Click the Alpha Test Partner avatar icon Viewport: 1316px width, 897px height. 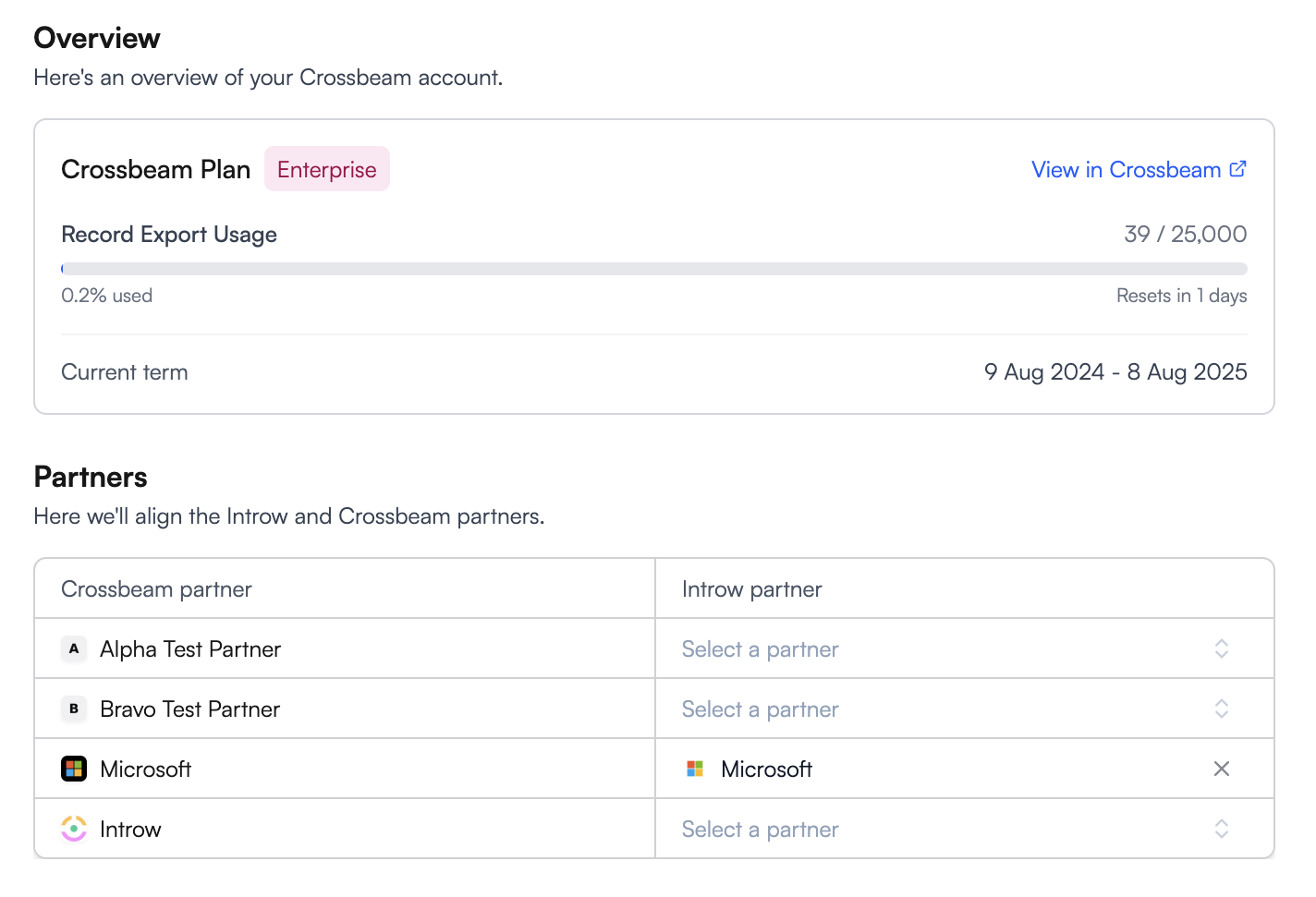(74, 649)
